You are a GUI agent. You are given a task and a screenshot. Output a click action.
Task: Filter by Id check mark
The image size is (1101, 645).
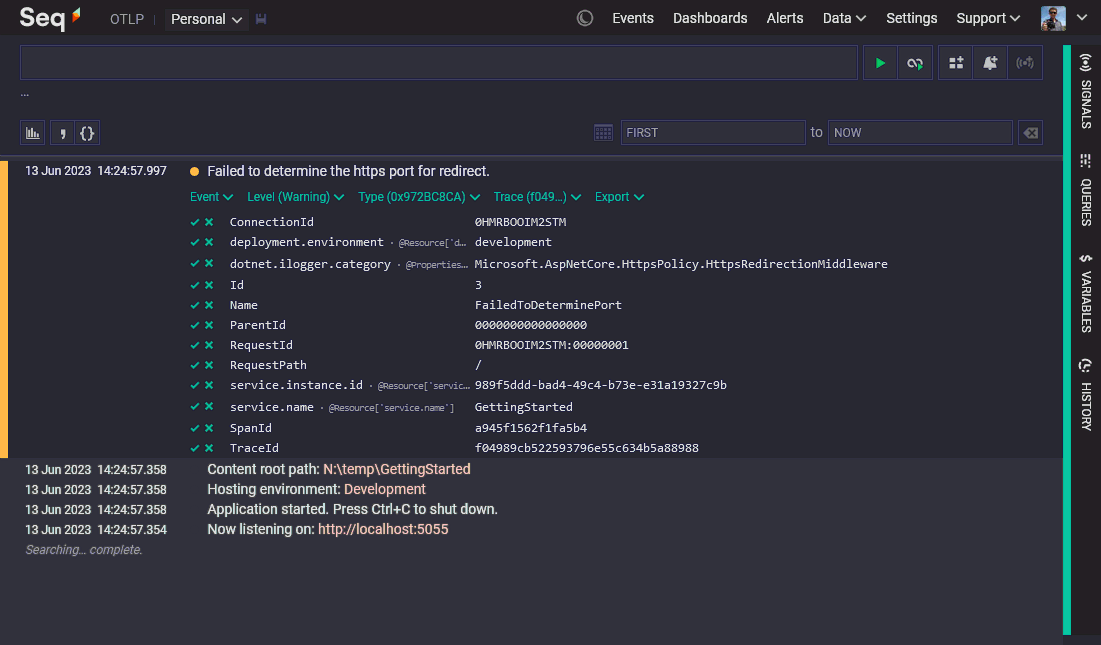coord(195,285)
